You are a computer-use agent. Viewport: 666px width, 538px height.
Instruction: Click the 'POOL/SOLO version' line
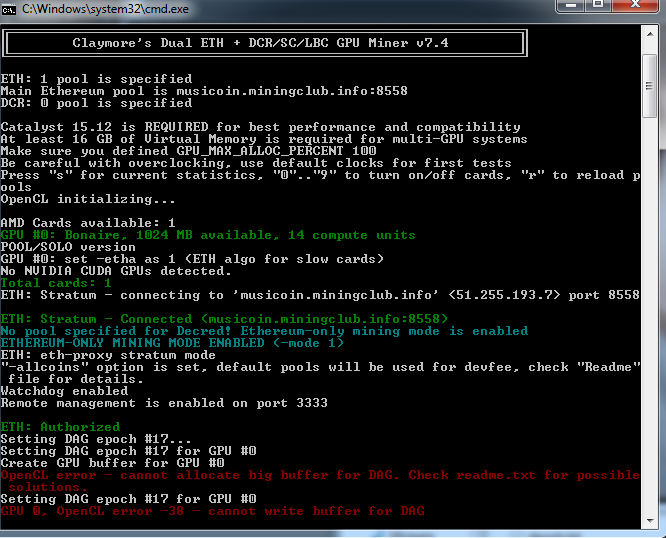(x=68, y=247)
